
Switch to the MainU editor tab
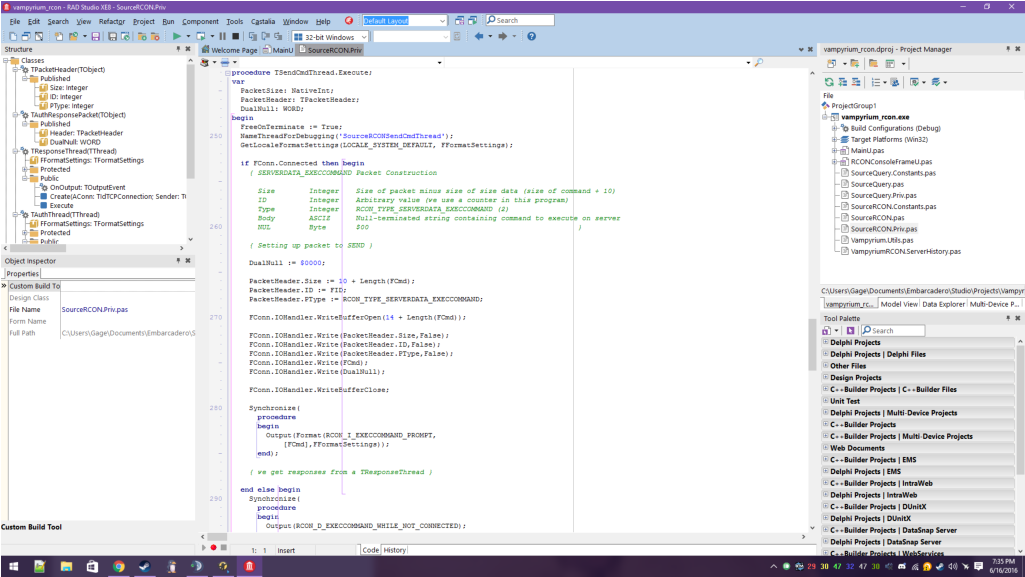[278, 50]
